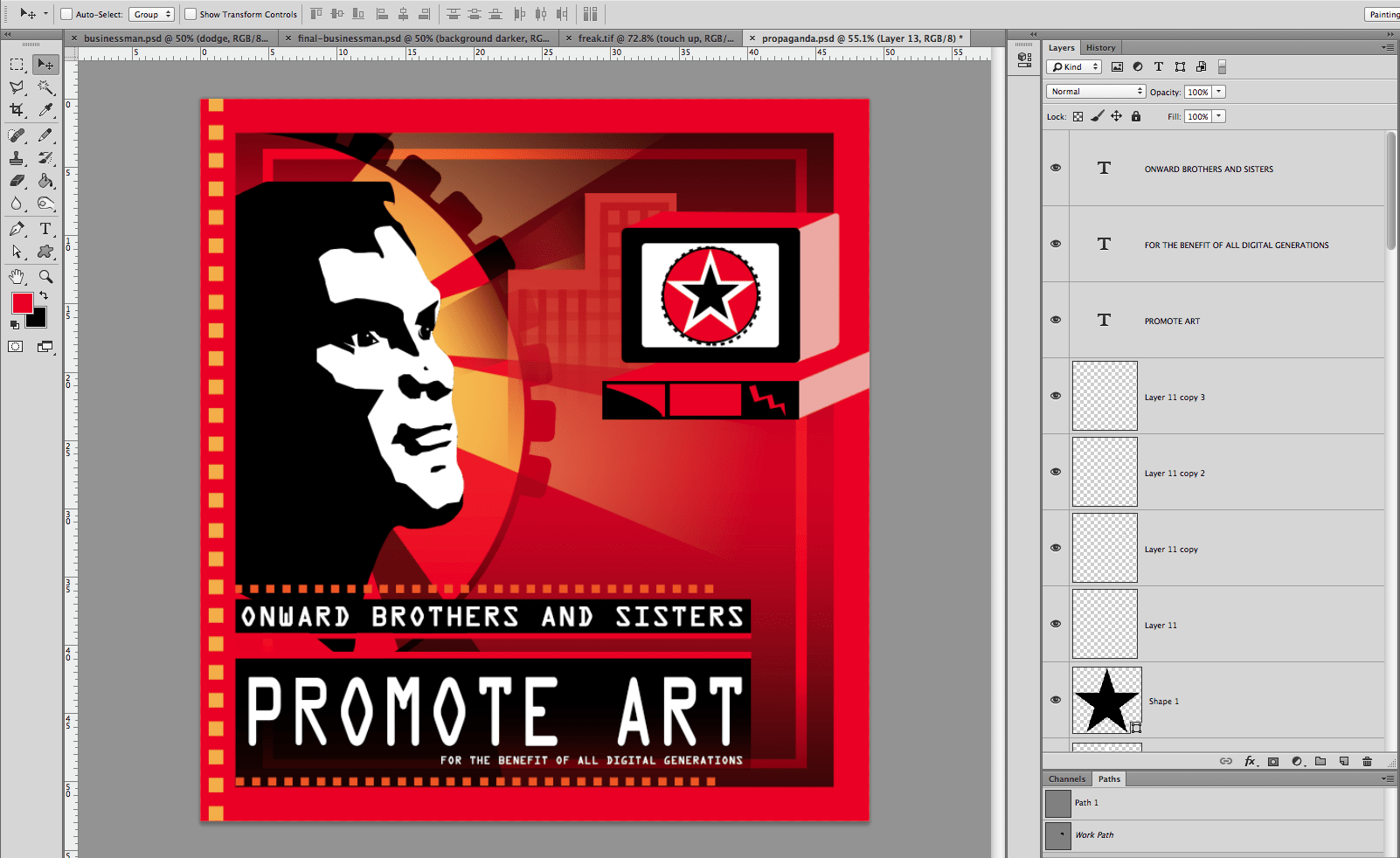Filter layers by type layers

coord(1159,66)
